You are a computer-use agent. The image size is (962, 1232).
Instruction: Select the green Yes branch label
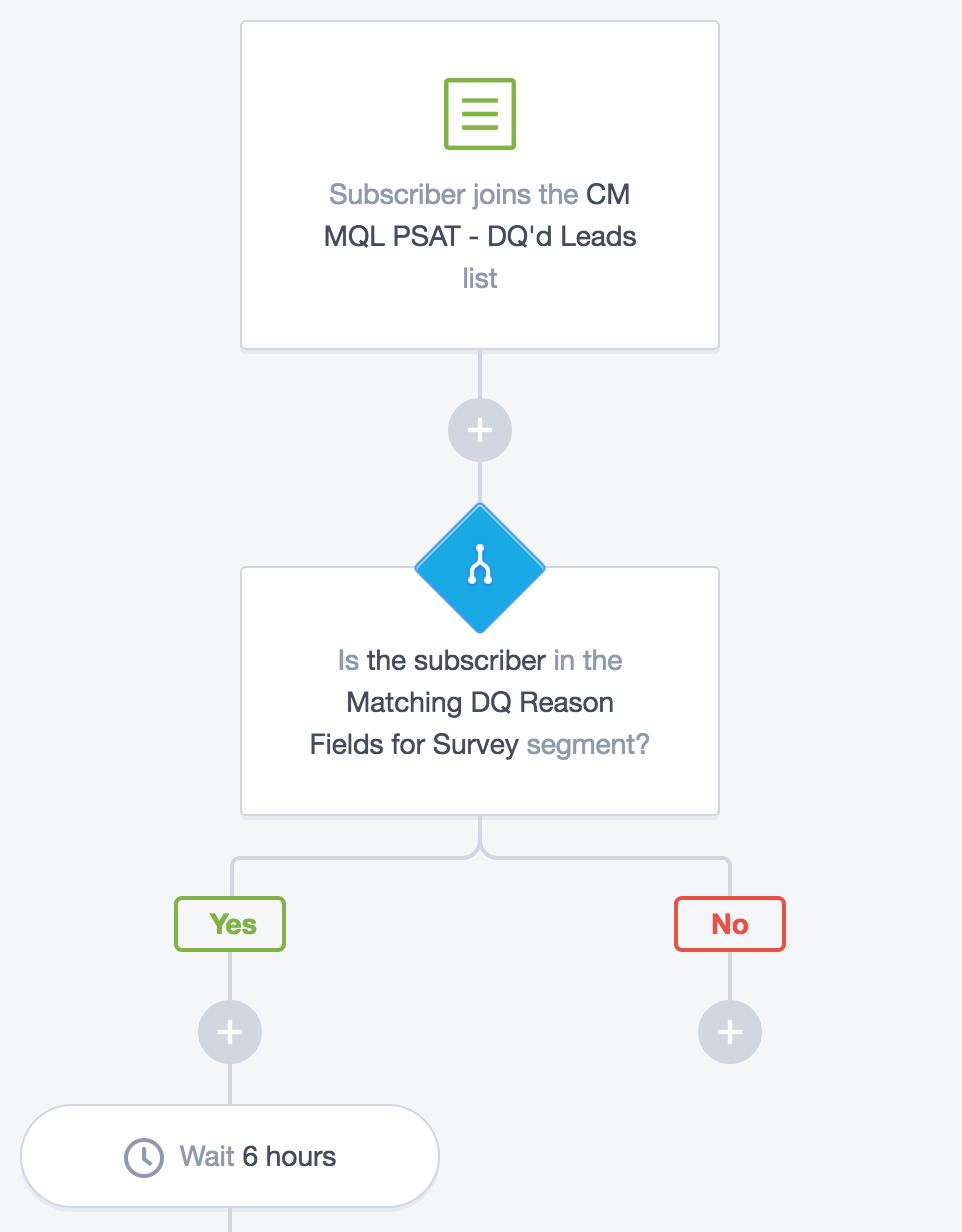point(230,924)
